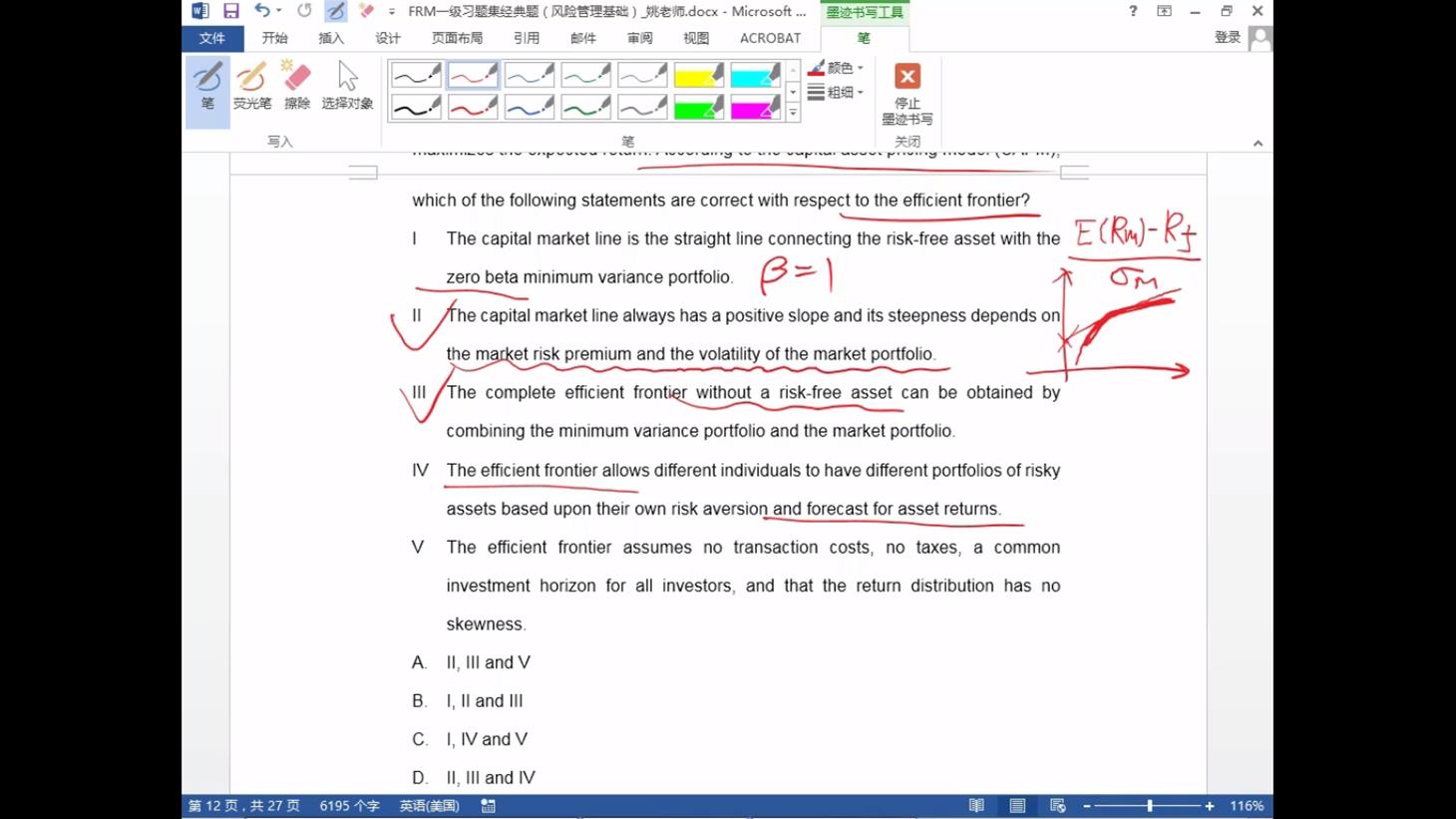This screenshot has width=1456, height=819.
Task: Click the Undo arrow icon
Action: click(261, 11)
